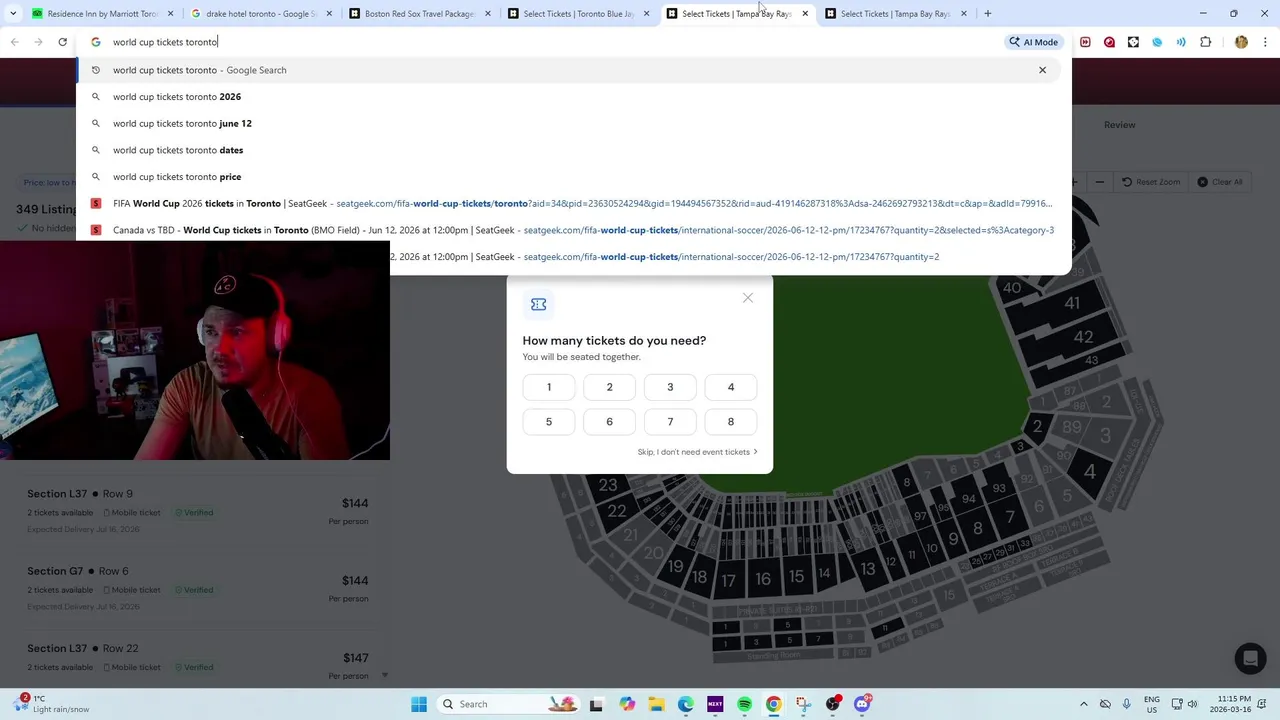Open Microsoft Copilot from the taskbar
This screenshot has height=720, width=1280.
(627, 704)
